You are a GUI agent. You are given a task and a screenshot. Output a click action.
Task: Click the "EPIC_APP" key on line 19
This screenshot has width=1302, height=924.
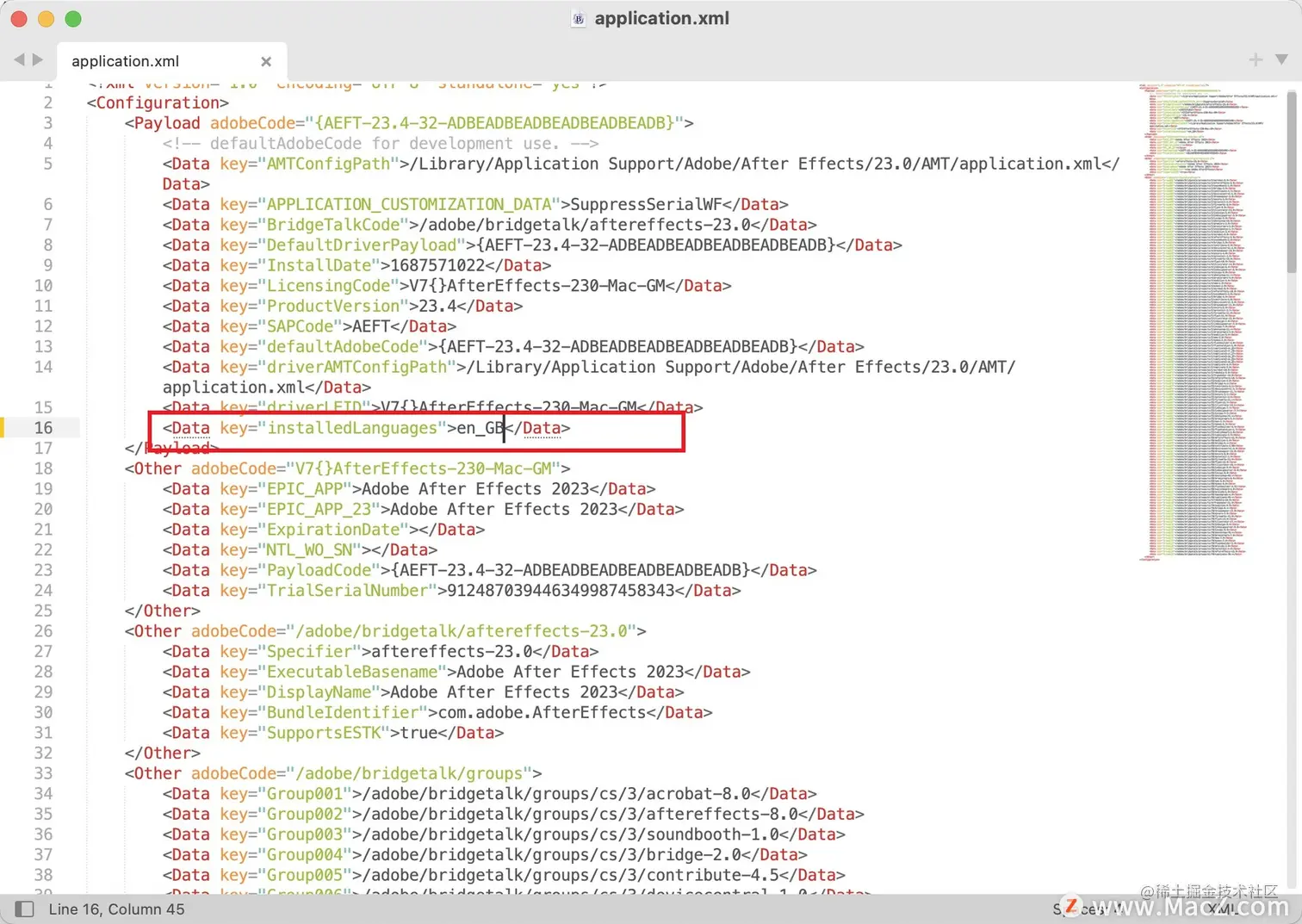pyautogui.click(x=305, y=489)
